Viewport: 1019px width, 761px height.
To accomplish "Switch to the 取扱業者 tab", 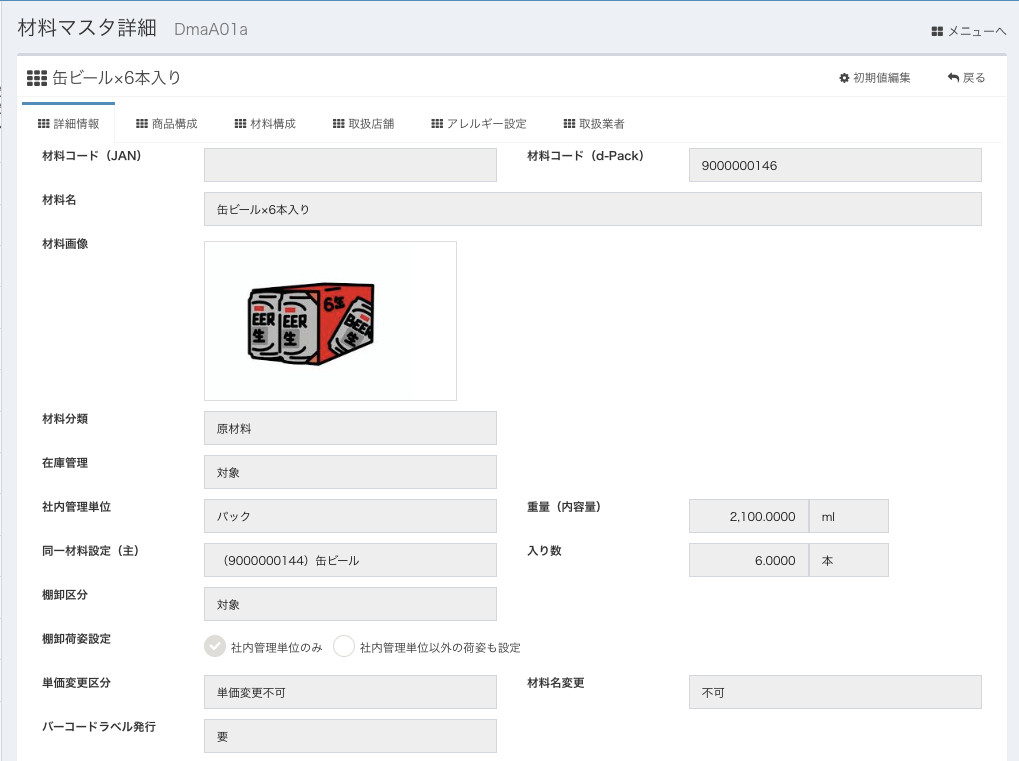I will coord(594,124).
